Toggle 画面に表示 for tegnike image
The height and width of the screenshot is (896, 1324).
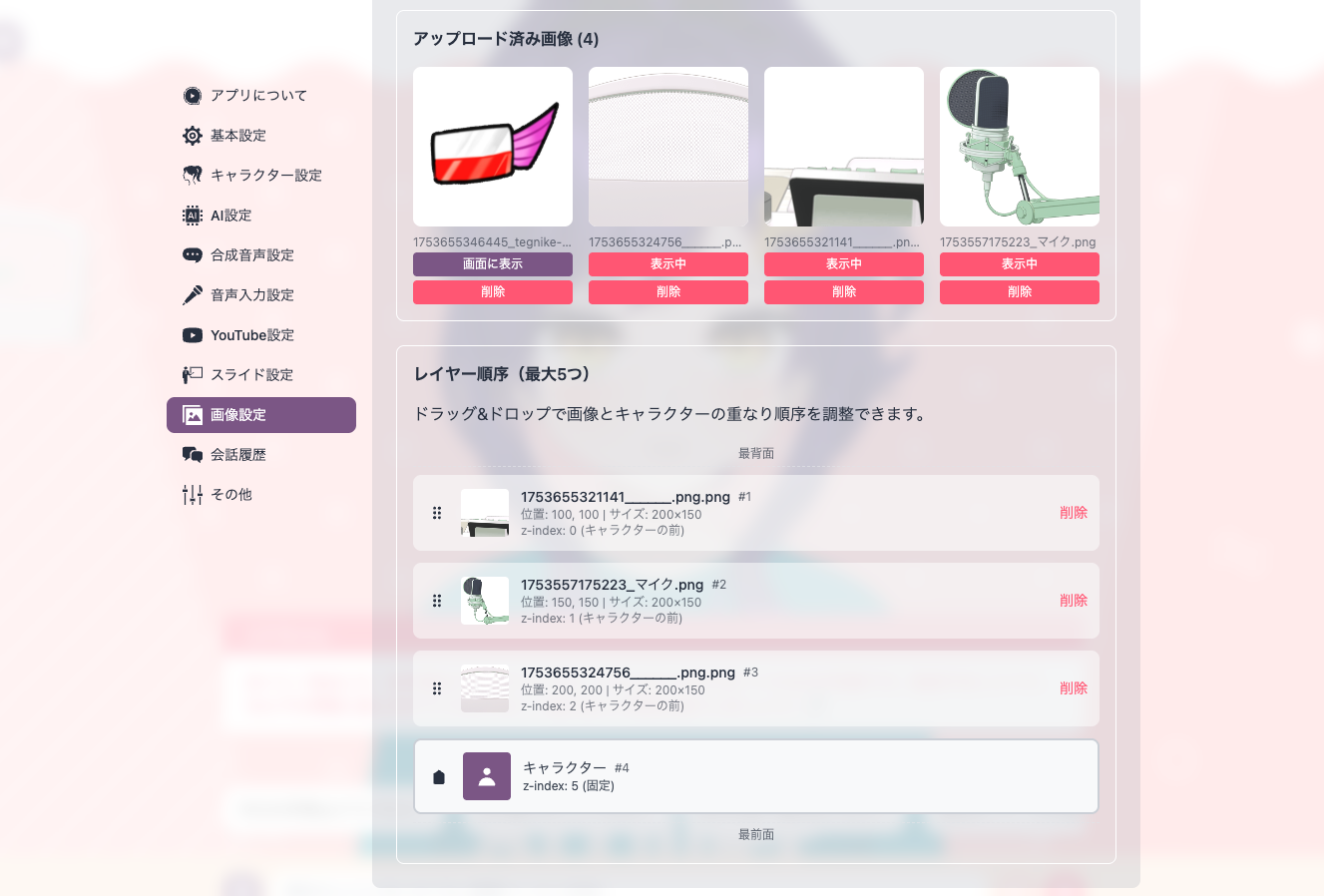pyautogui.click(x=493, y=263)
